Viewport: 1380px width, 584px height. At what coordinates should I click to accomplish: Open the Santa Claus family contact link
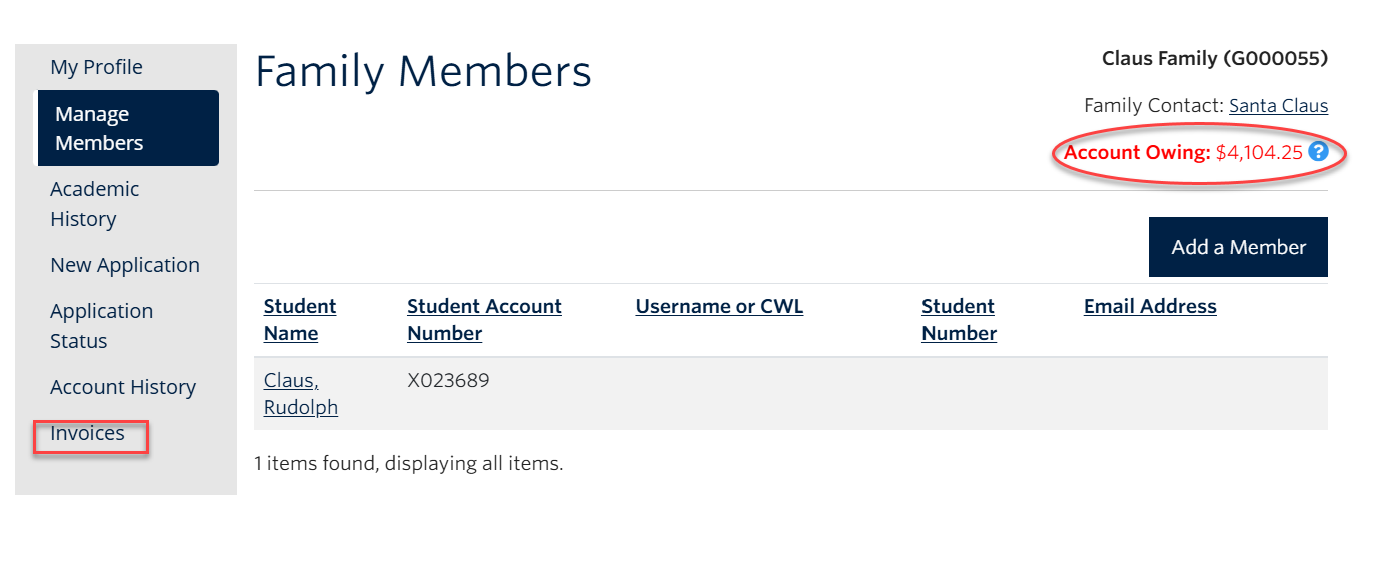tap(1278, 105)
